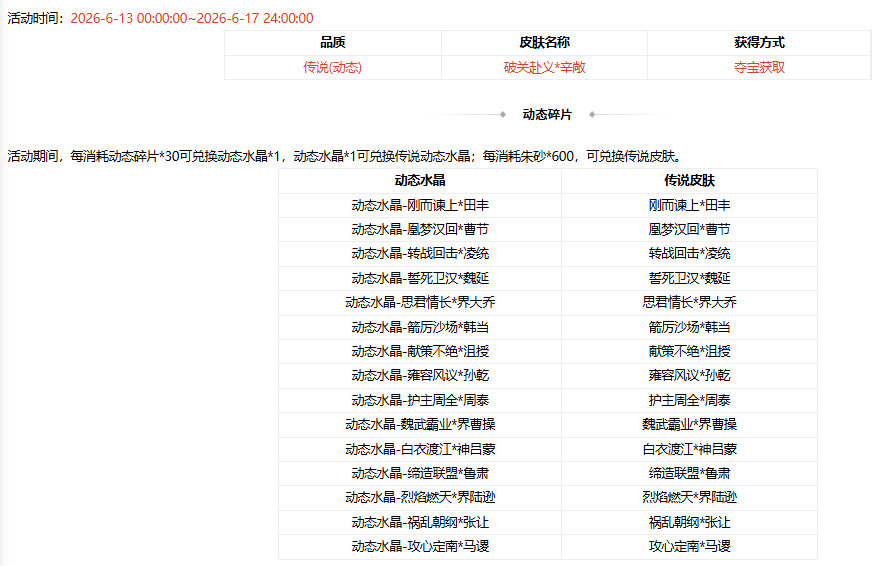Click 誓死卫汉*魏延 in 传说皮肤 column
This screenshot has width=877, height=566.
689,278
